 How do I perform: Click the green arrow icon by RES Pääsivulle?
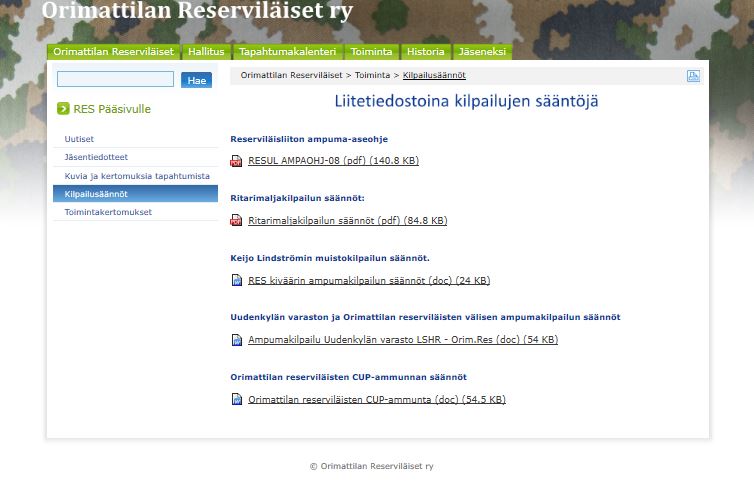[63, 109]
